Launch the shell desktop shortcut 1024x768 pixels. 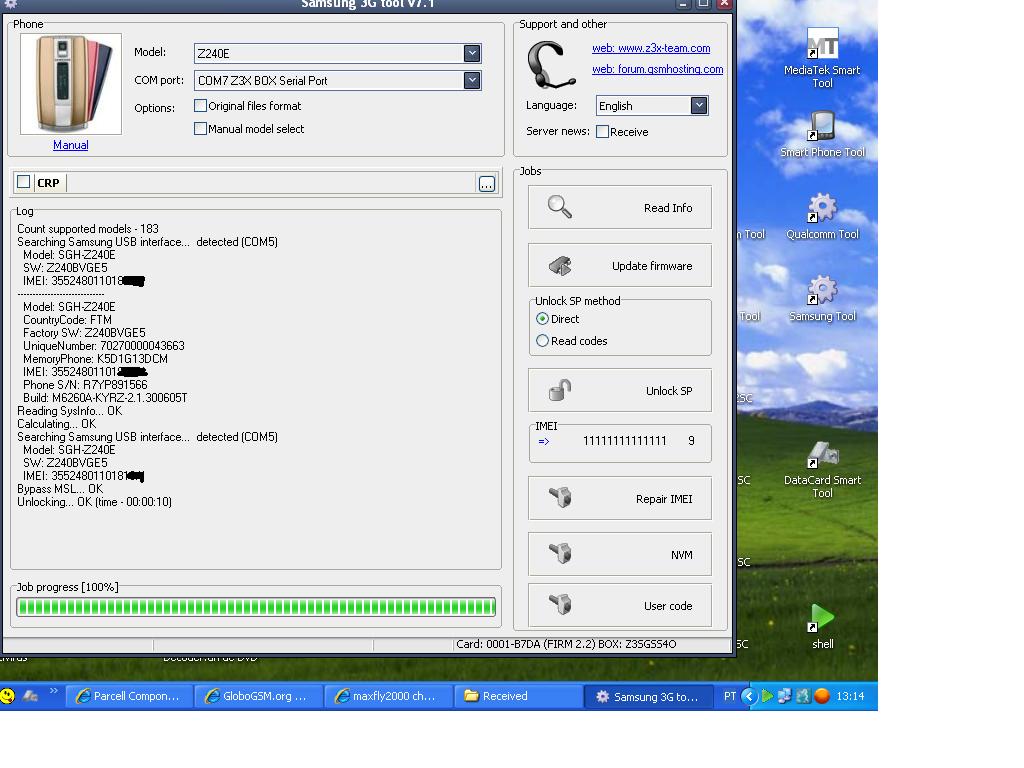pyautogui.click(x=822, y=627)
